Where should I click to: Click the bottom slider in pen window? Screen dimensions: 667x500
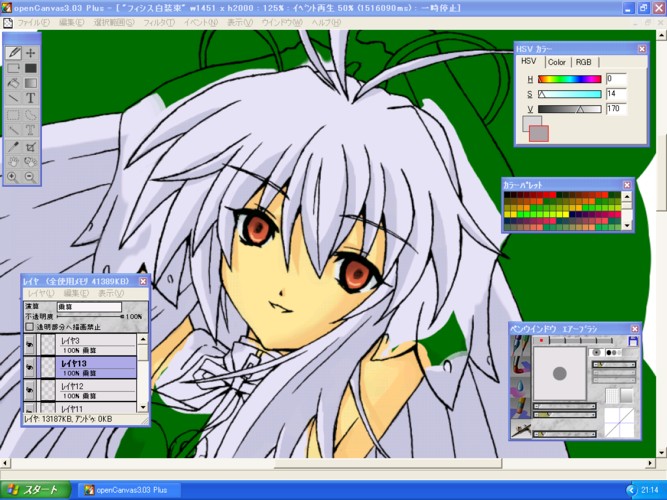[564, 434]
